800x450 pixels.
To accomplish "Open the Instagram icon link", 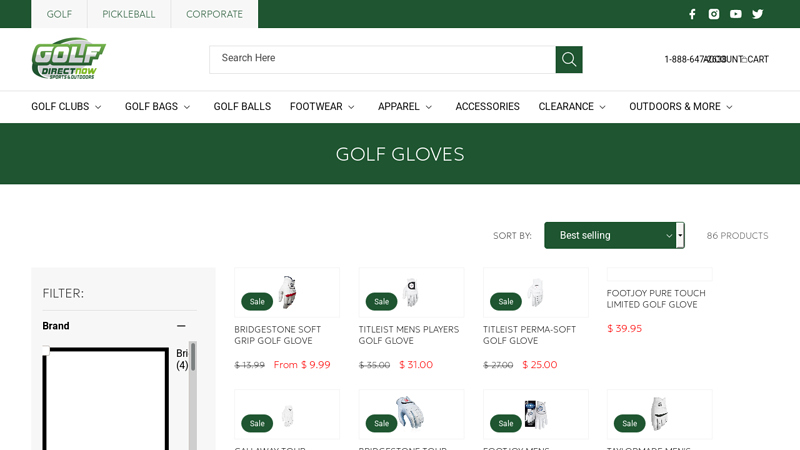I will coord(714,14).
